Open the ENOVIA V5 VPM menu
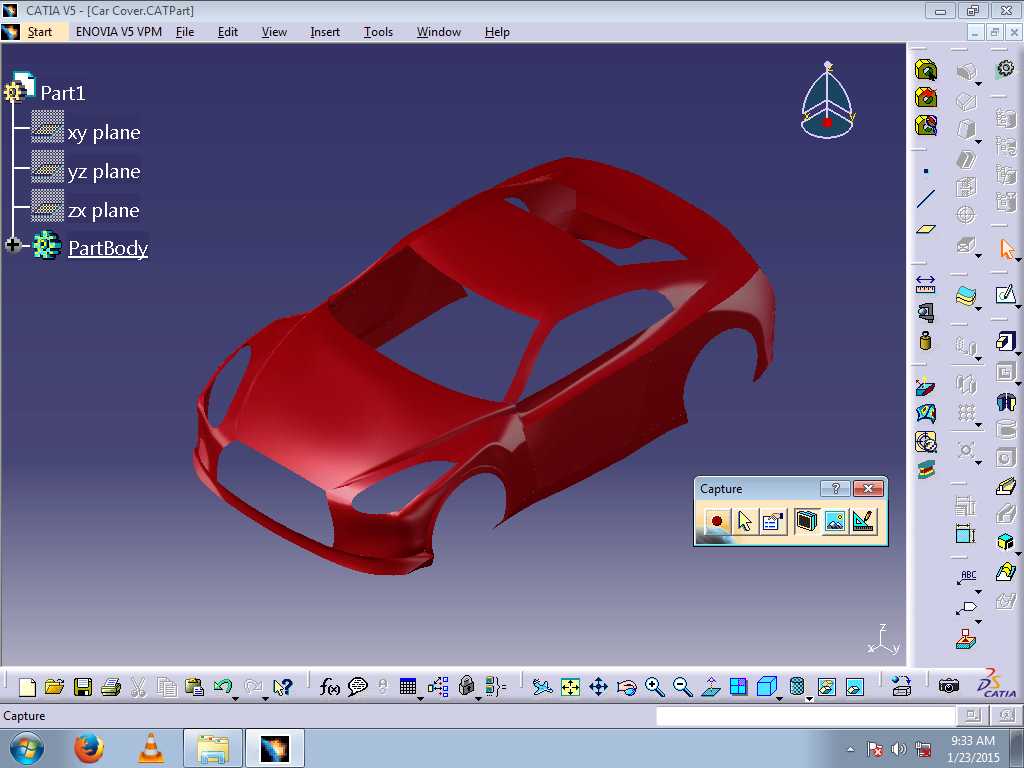This screenshot has height=768, width=1024. [x=119, y=31]
